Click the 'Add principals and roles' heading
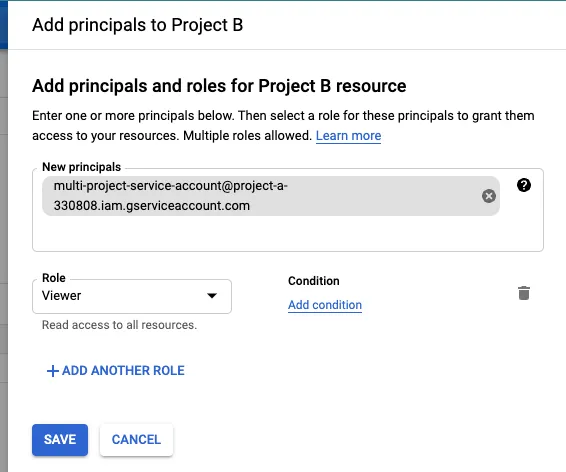Image resolution: width=566 pixels, height=472 pixels. click(x=219, y=86)
